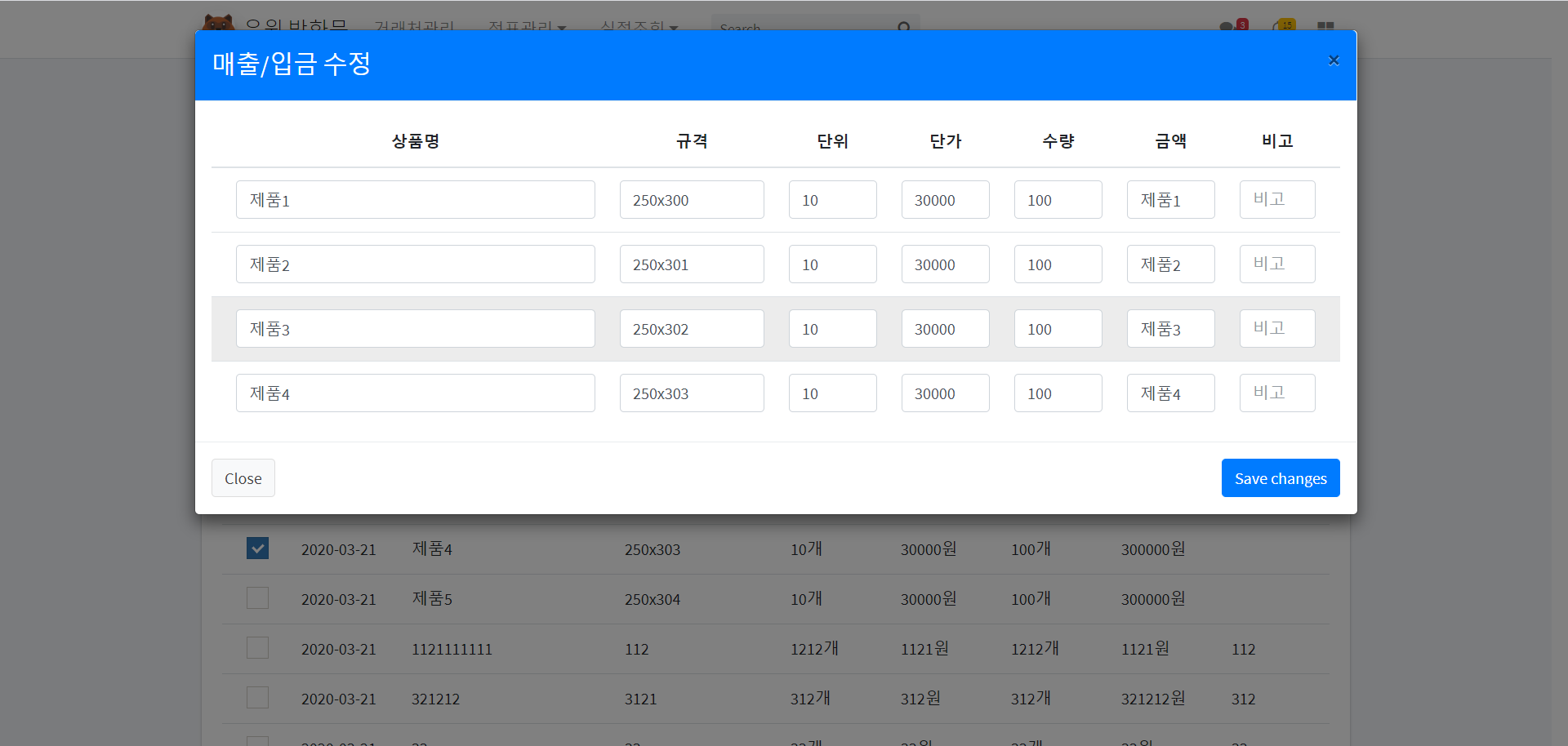The height and width of the screenshot is (746, 1568).
Task: Click the 1212개 unit cell in background table
Action: 814,649
